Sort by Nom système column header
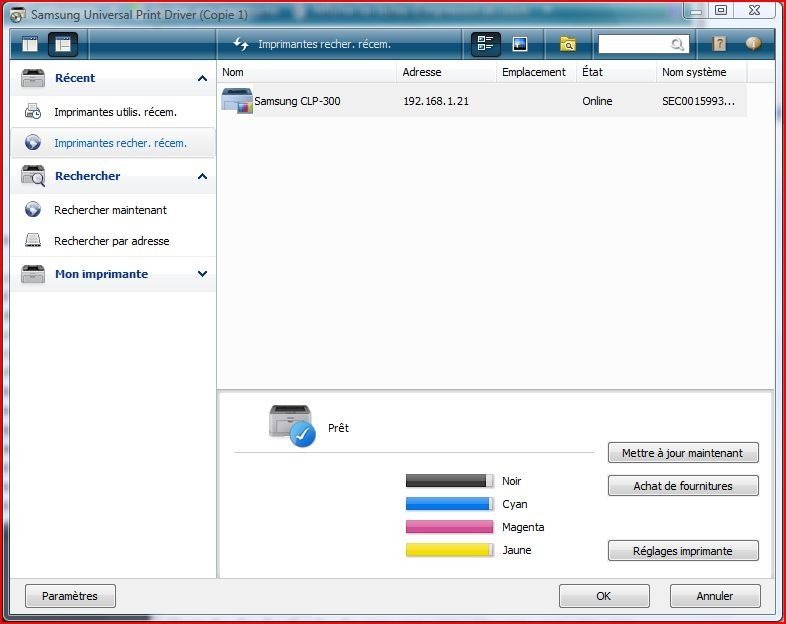Viewport: 786px width, 624px height. 702,72
